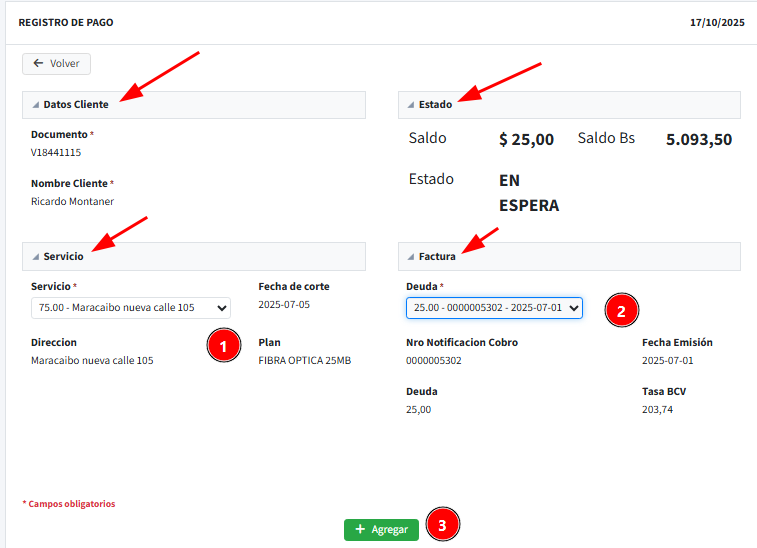Toggle the Servicio section disclosure triangle

(36, 257)
